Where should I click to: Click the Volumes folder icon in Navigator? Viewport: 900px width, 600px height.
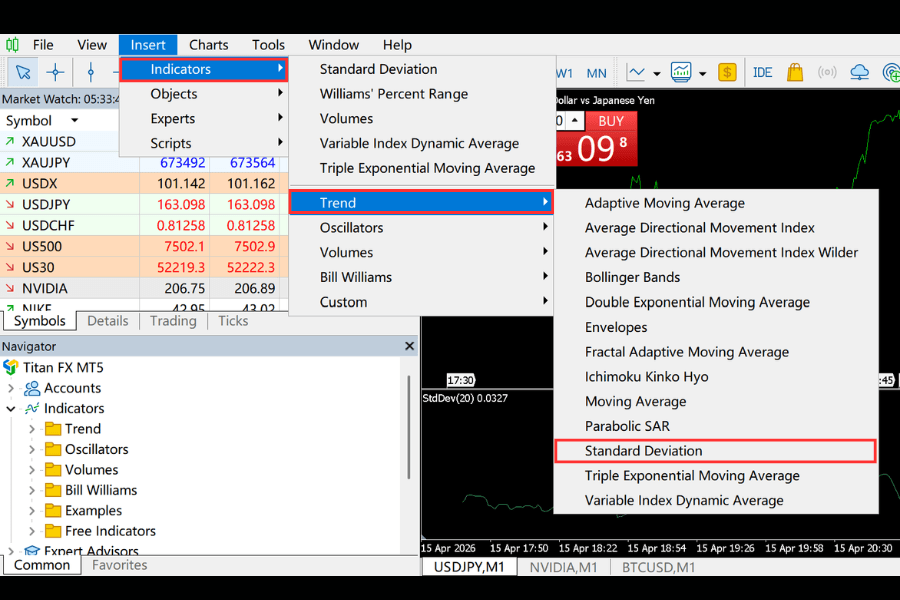point(53,470)
